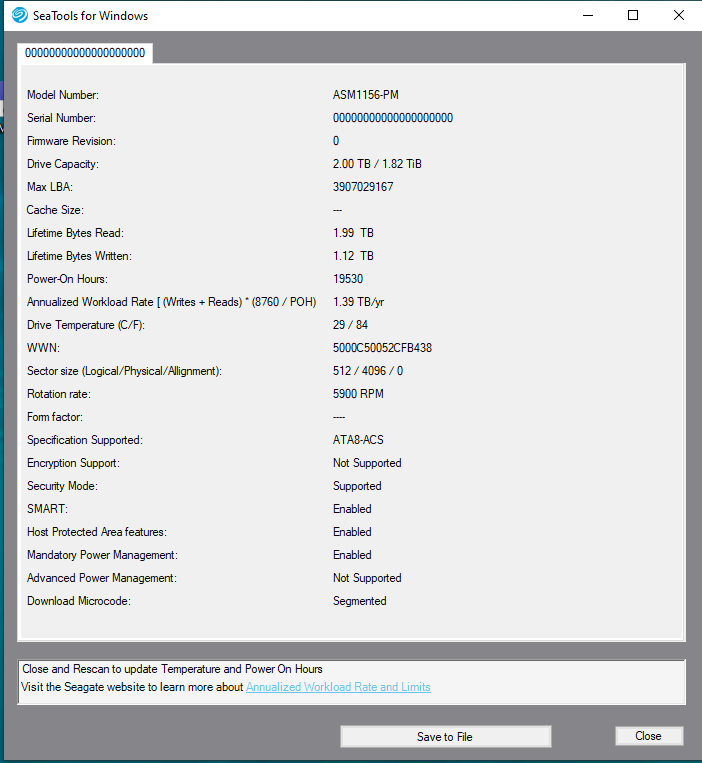
Task: Click the Close and Rescan instruction text
Action: [172, 669]
